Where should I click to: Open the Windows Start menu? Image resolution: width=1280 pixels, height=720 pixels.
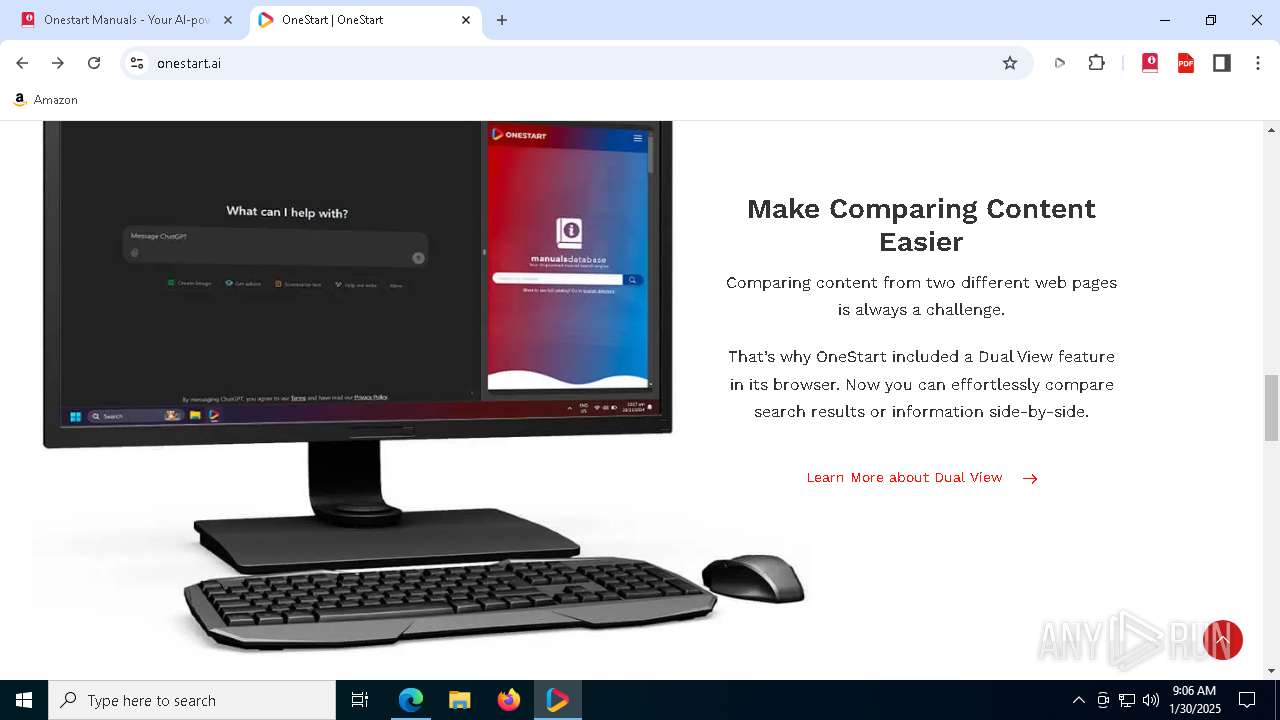pyautogui.click(x=24, y=700)
